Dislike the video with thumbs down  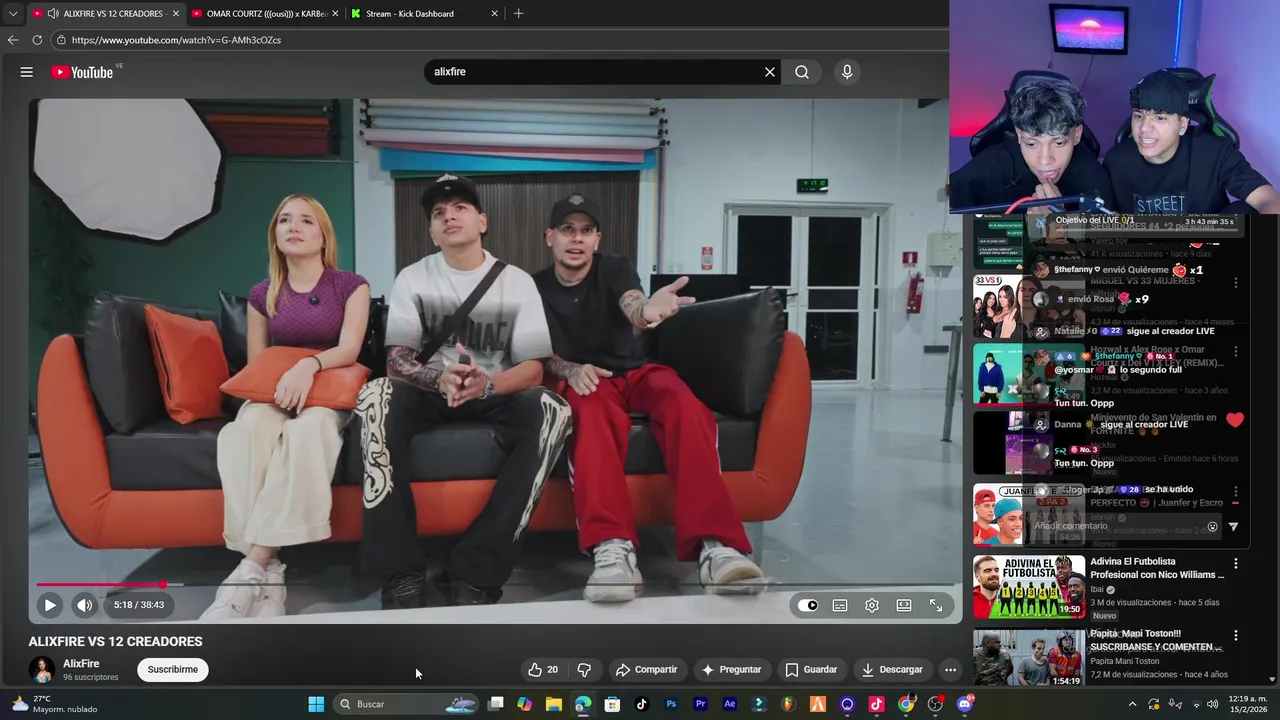584,670
